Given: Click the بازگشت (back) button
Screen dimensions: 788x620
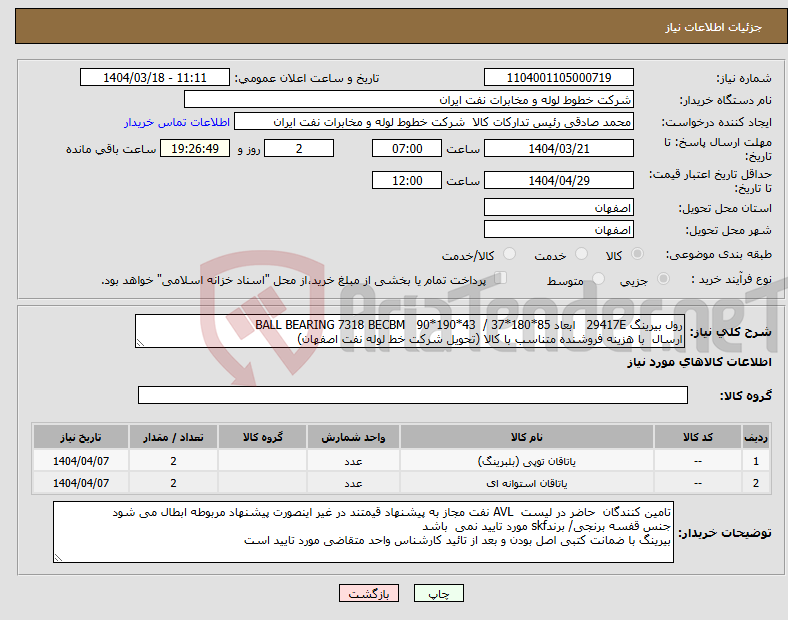Looking at the screenshot, I should coord(369,593).
